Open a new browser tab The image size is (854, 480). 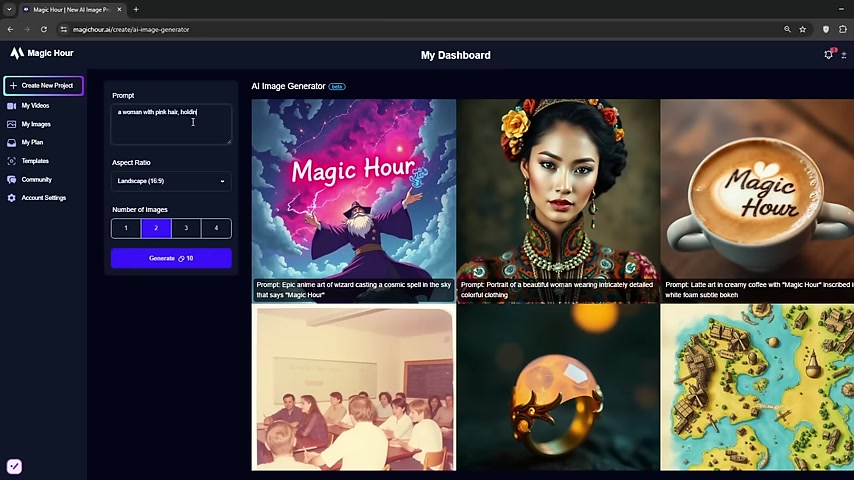[136, 9]
